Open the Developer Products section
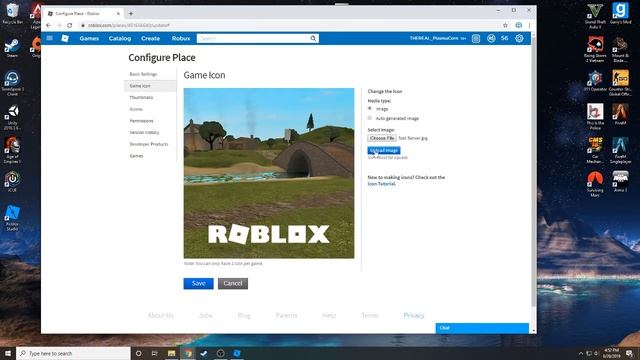The image size is (640, 360). (x=149, y=144)
